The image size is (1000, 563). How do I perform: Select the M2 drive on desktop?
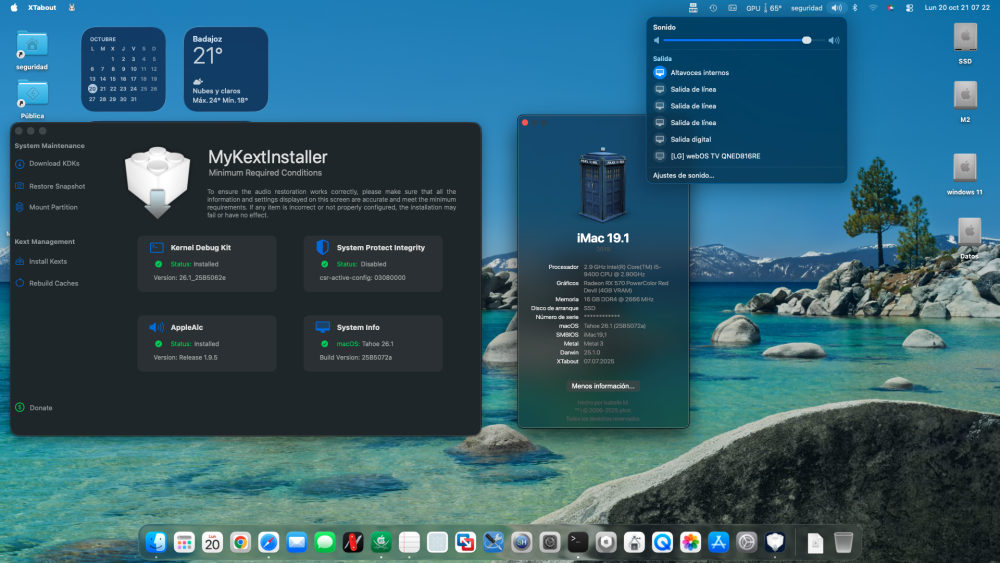point(965,101)
